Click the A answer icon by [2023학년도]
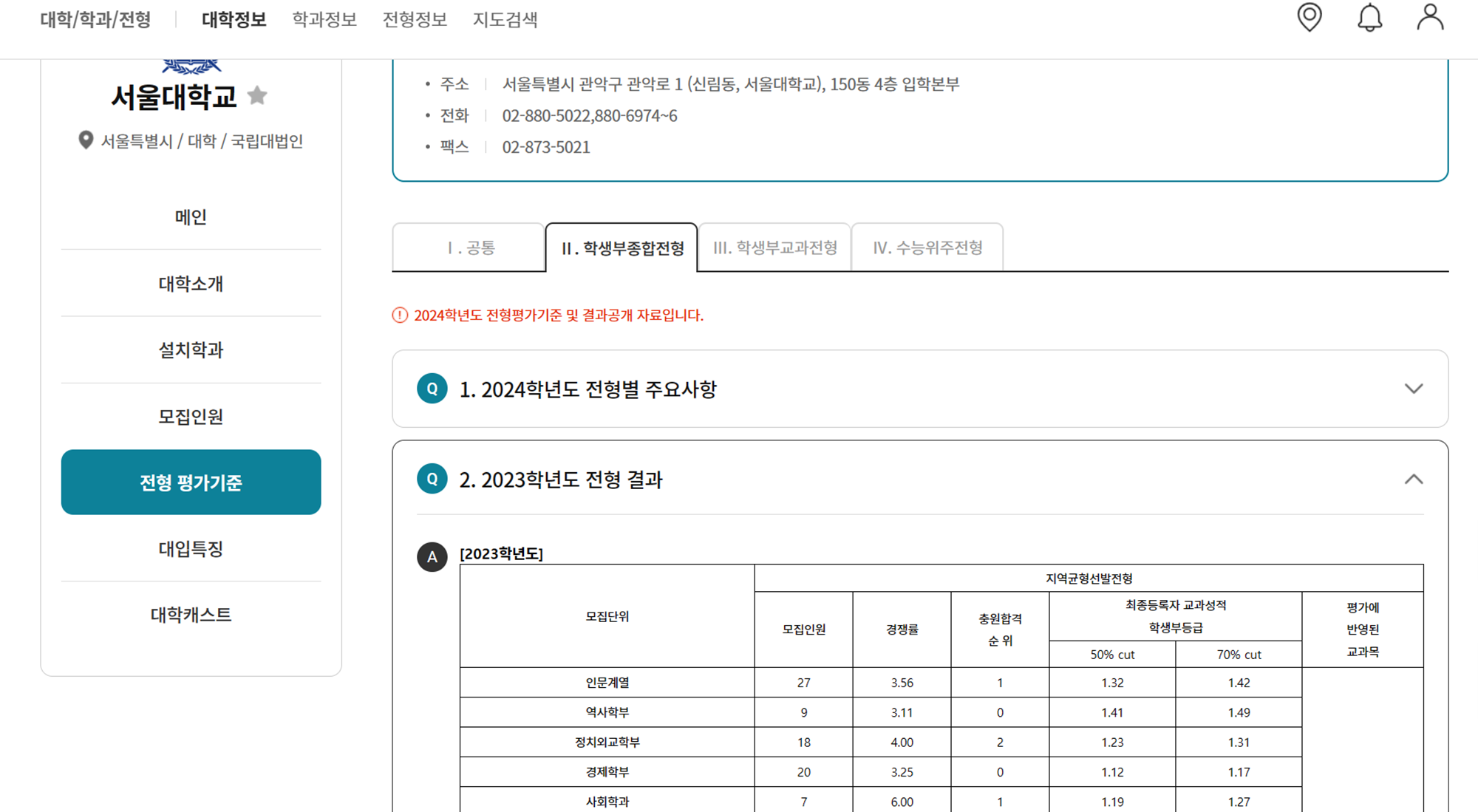Image resolution: width=1478 pixels, height=812 pixels. 432,557
